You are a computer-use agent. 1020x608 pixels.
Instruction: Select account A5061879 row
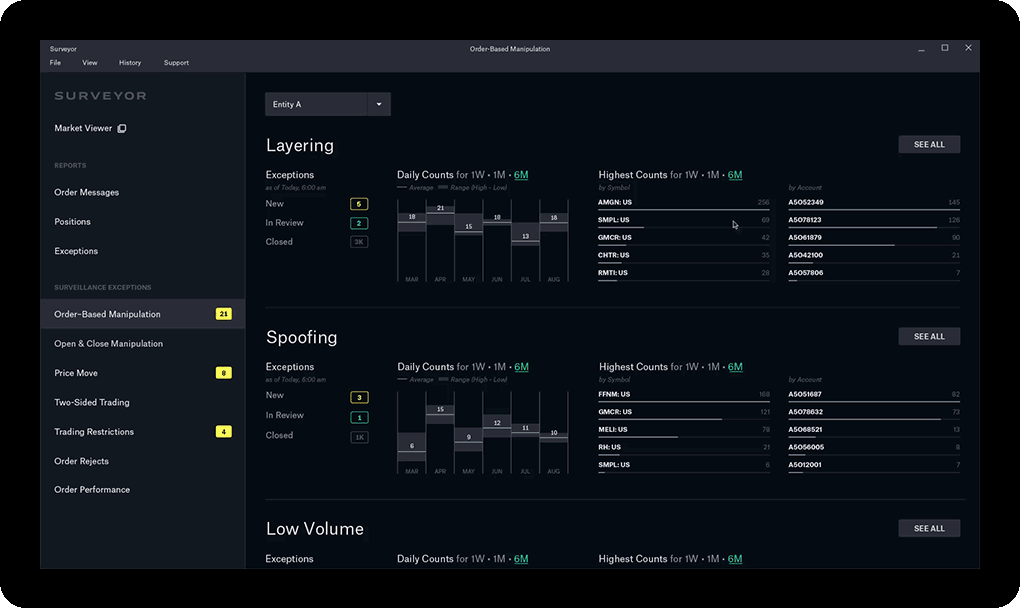(x=874, y=239)
